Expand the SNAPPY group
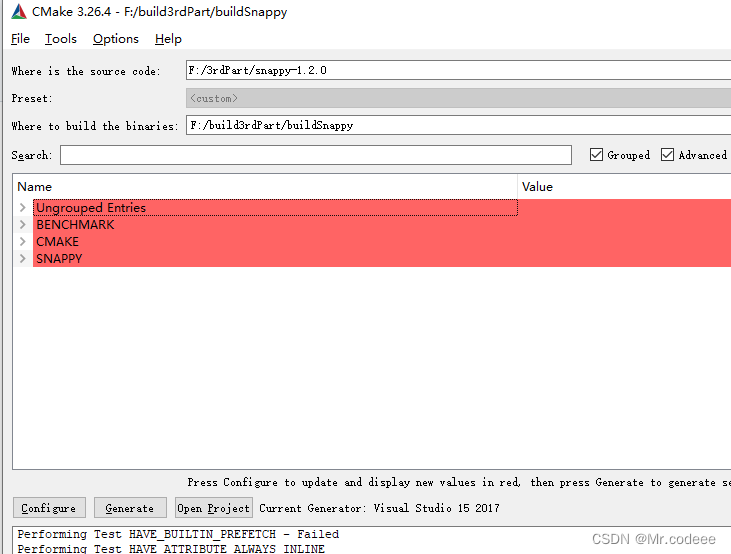 [22, 258]
